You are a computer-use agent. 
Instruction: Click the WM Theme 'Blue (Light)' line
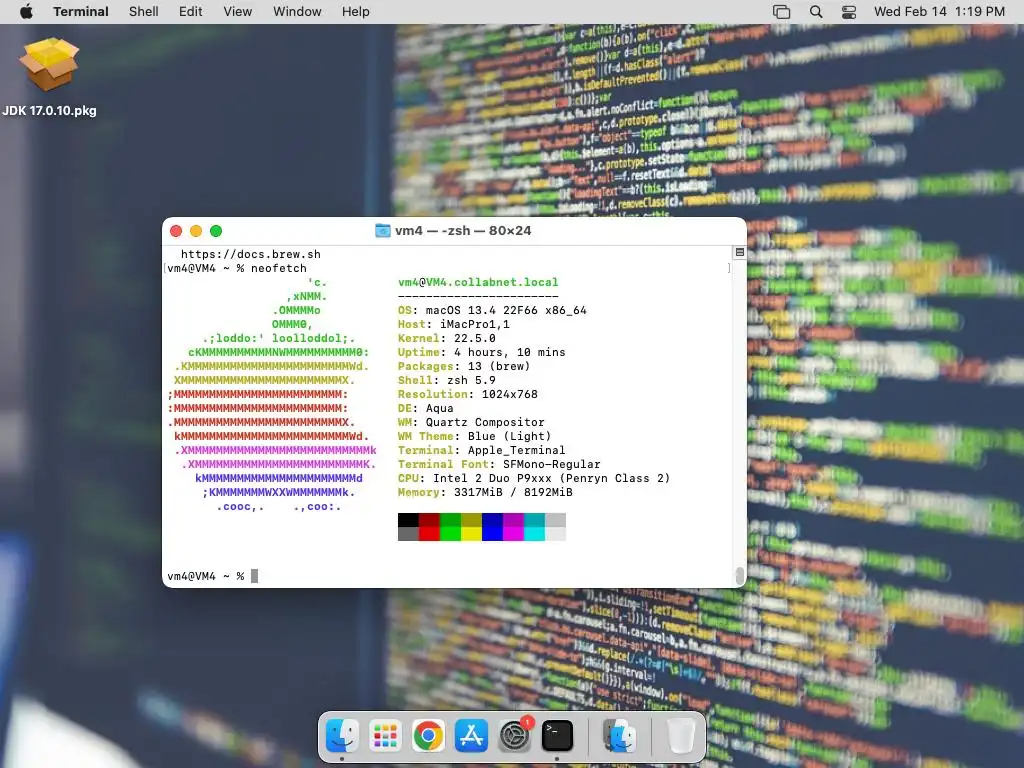tap(475, 436)
